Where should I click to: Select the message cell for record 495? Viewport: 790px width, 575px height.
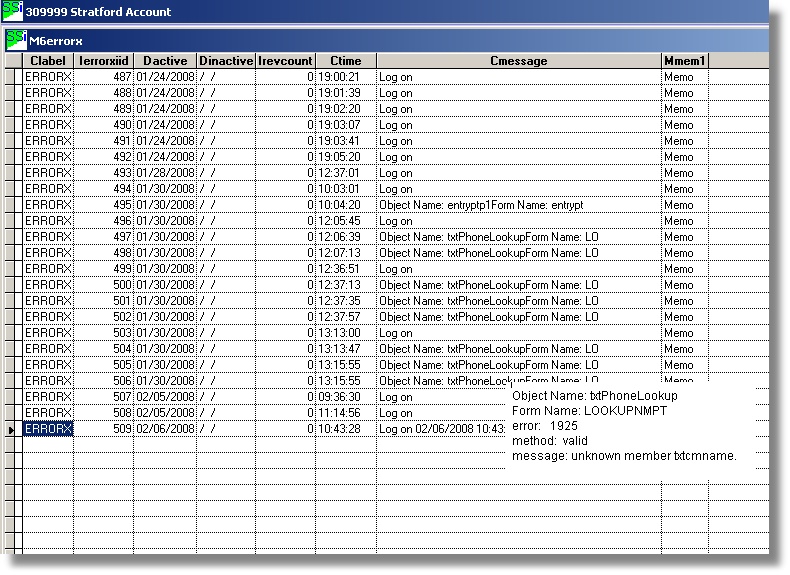[x=518, y=205]
